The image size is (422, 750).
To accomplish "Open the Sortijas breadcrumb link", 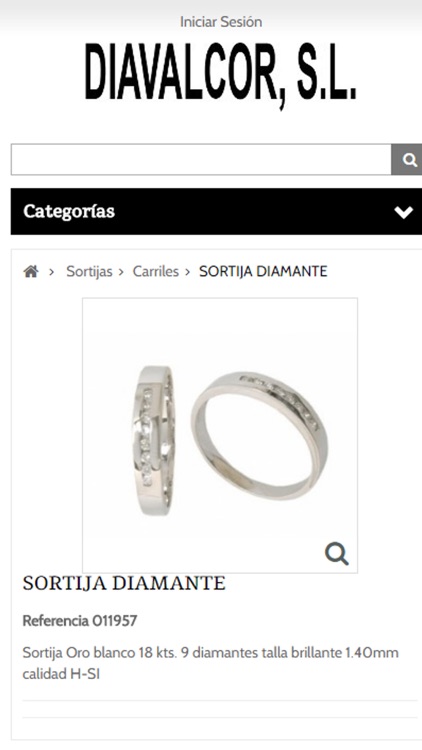I will tap(89, 272).
